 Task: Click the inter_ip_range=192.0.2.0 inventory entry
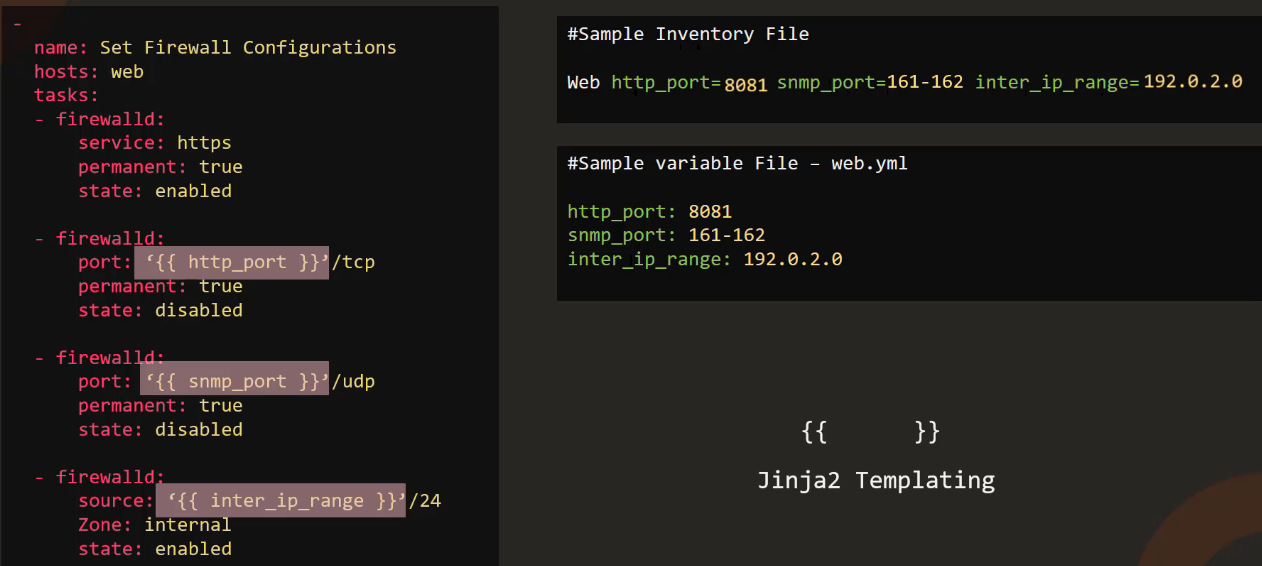(1108, 82)
